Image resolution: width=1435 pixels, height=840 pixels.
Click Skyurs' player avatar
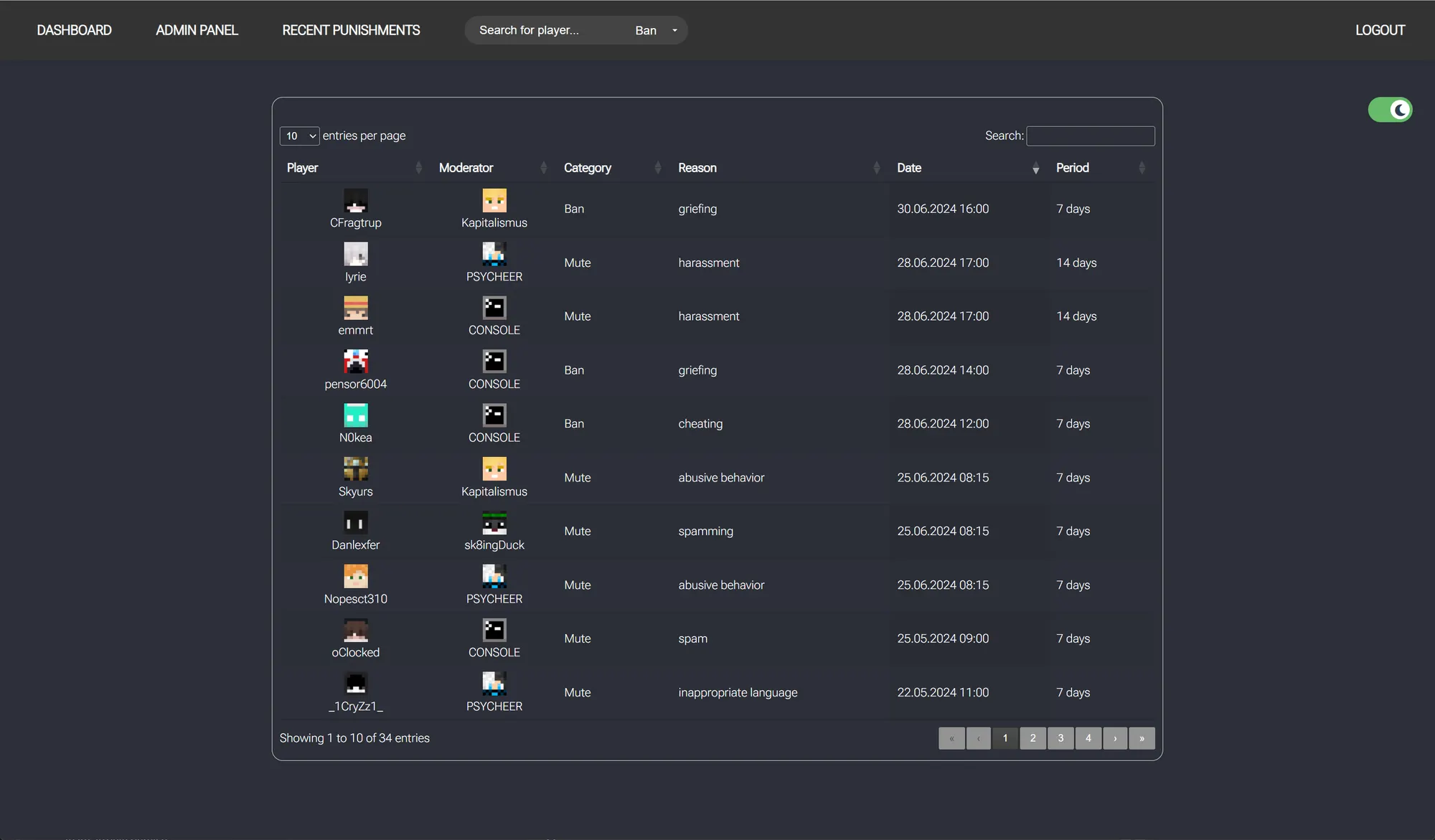355,470
